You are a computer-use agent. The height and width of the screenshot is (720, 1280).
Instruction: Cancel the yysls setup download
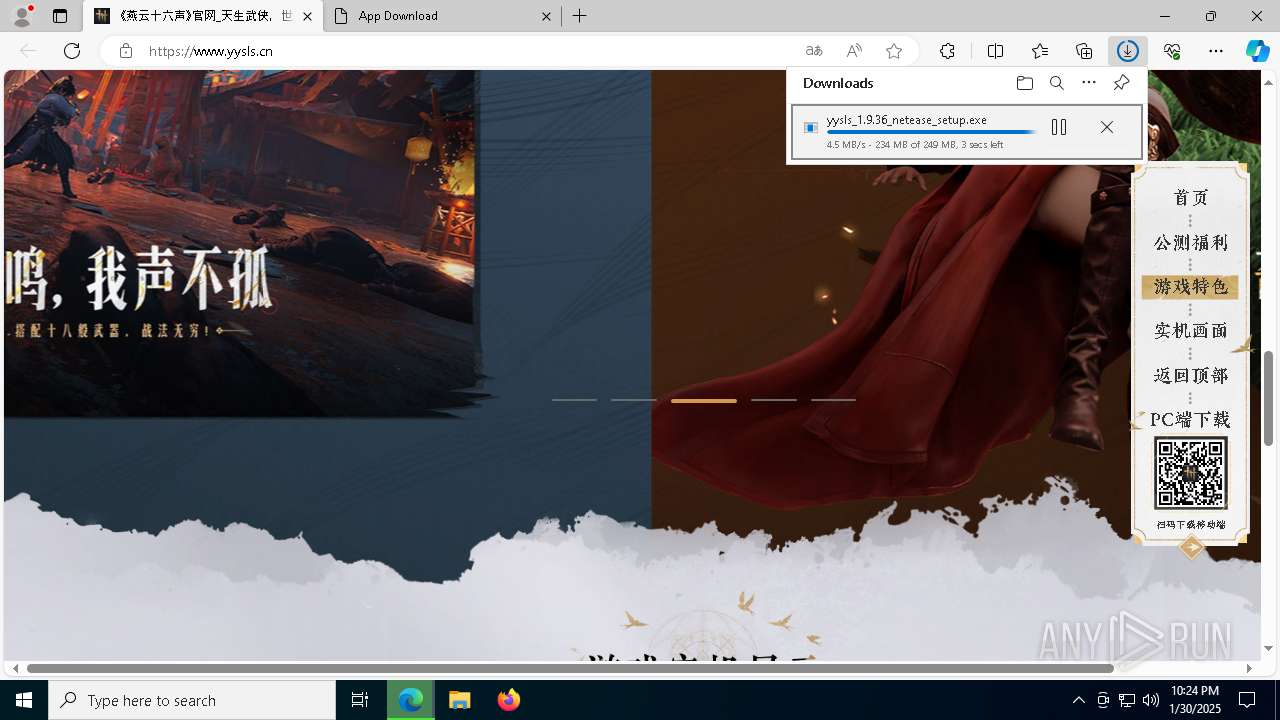click(1106, 127)
